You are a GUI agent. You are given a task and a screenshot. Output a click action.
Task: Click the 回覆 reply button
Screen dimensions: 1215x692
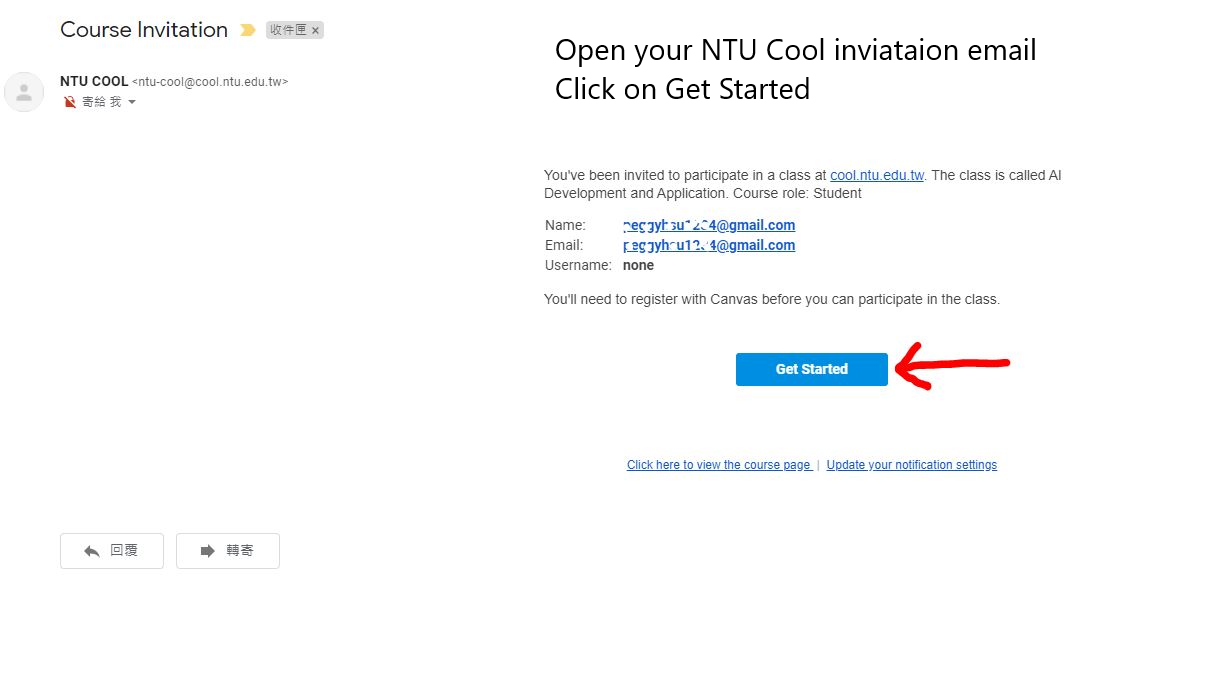pos(112,551)
